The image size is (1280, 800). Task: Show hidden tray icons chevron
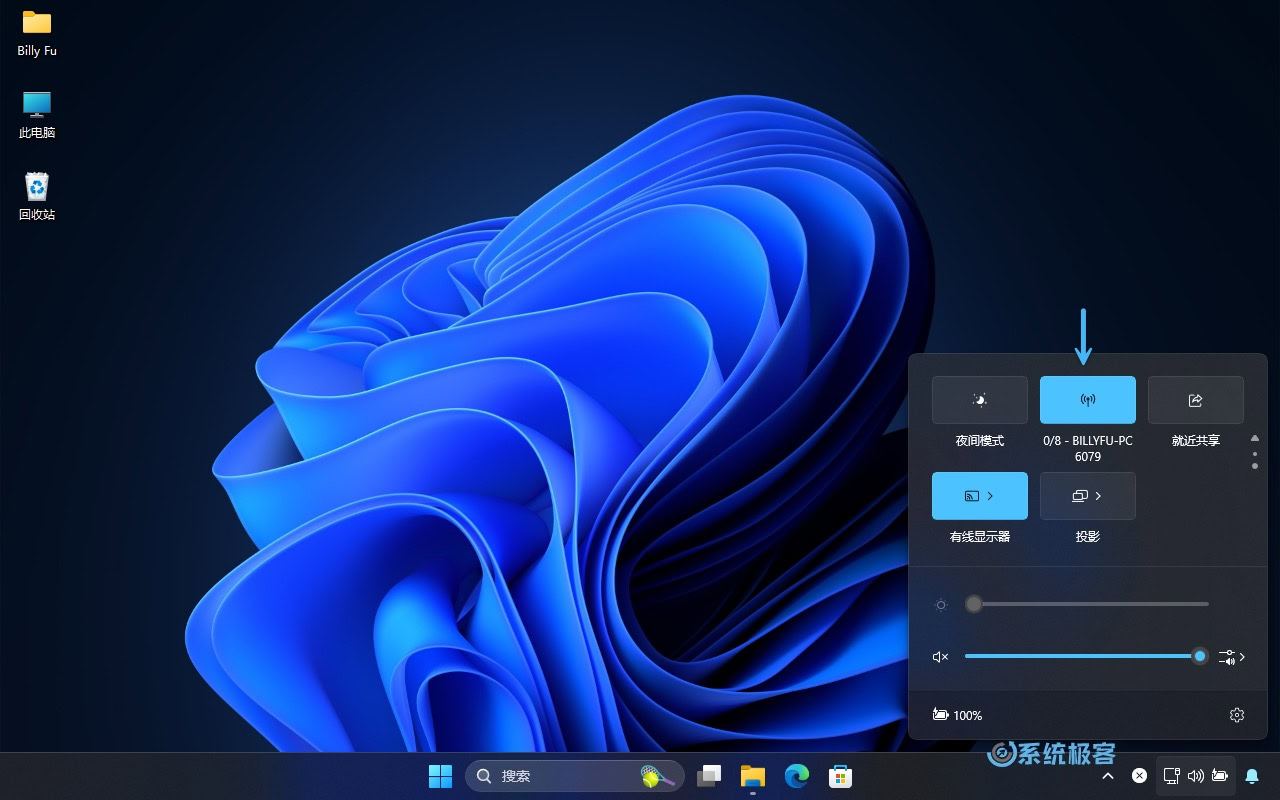click(x=1108, y=776)
